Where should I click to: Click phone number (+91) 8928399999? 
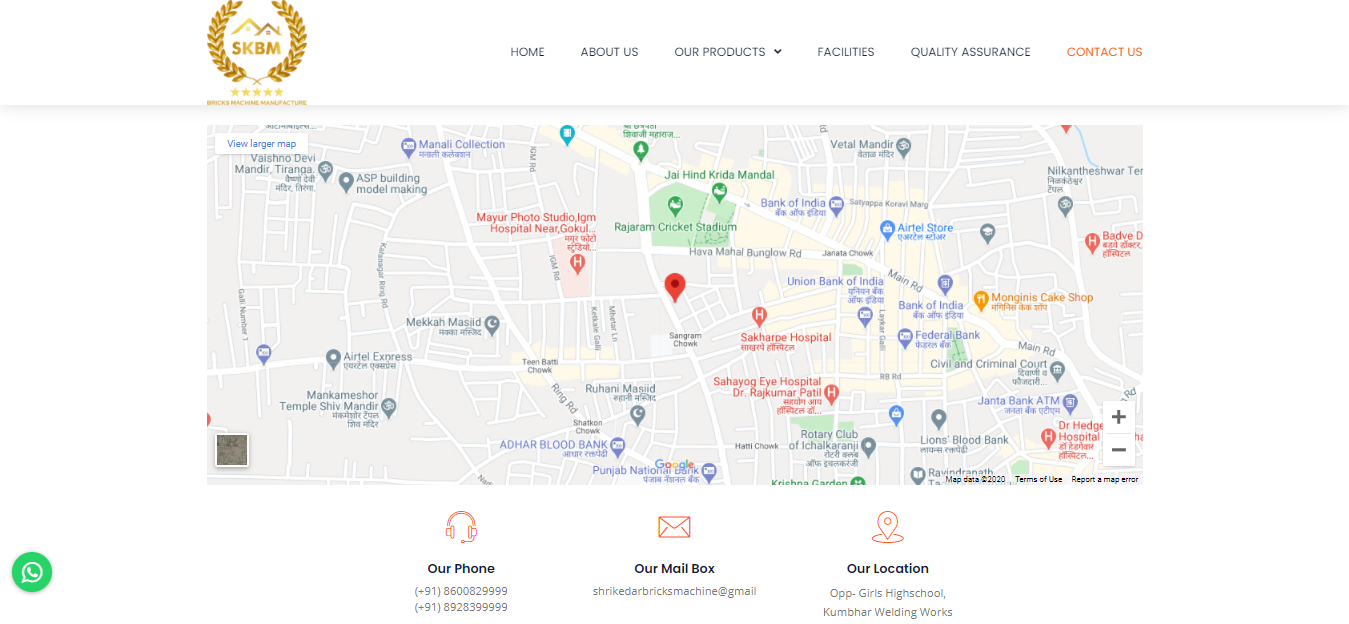461,607
